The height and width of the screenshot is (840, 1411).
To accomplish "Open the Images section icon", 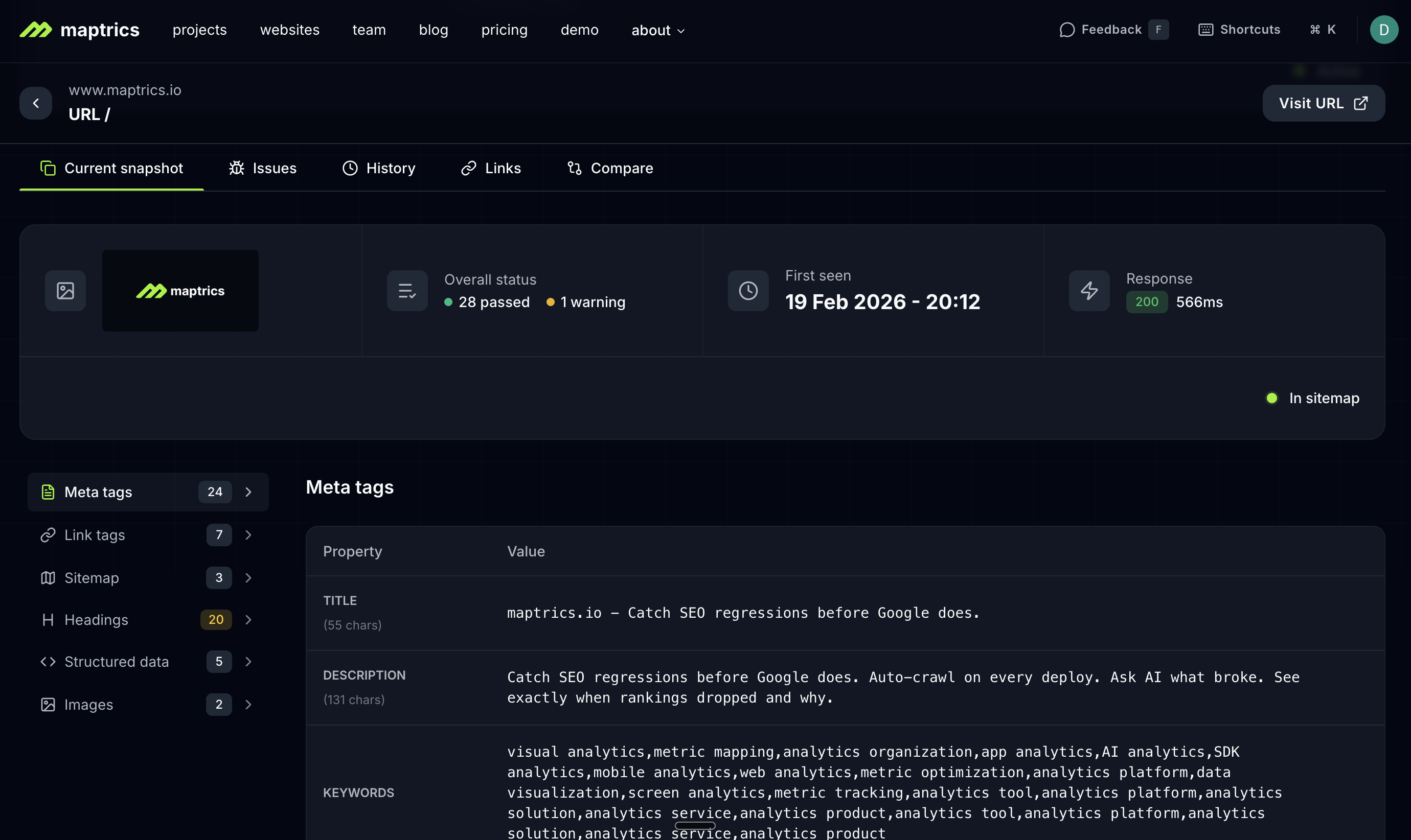I will (48, 704).
